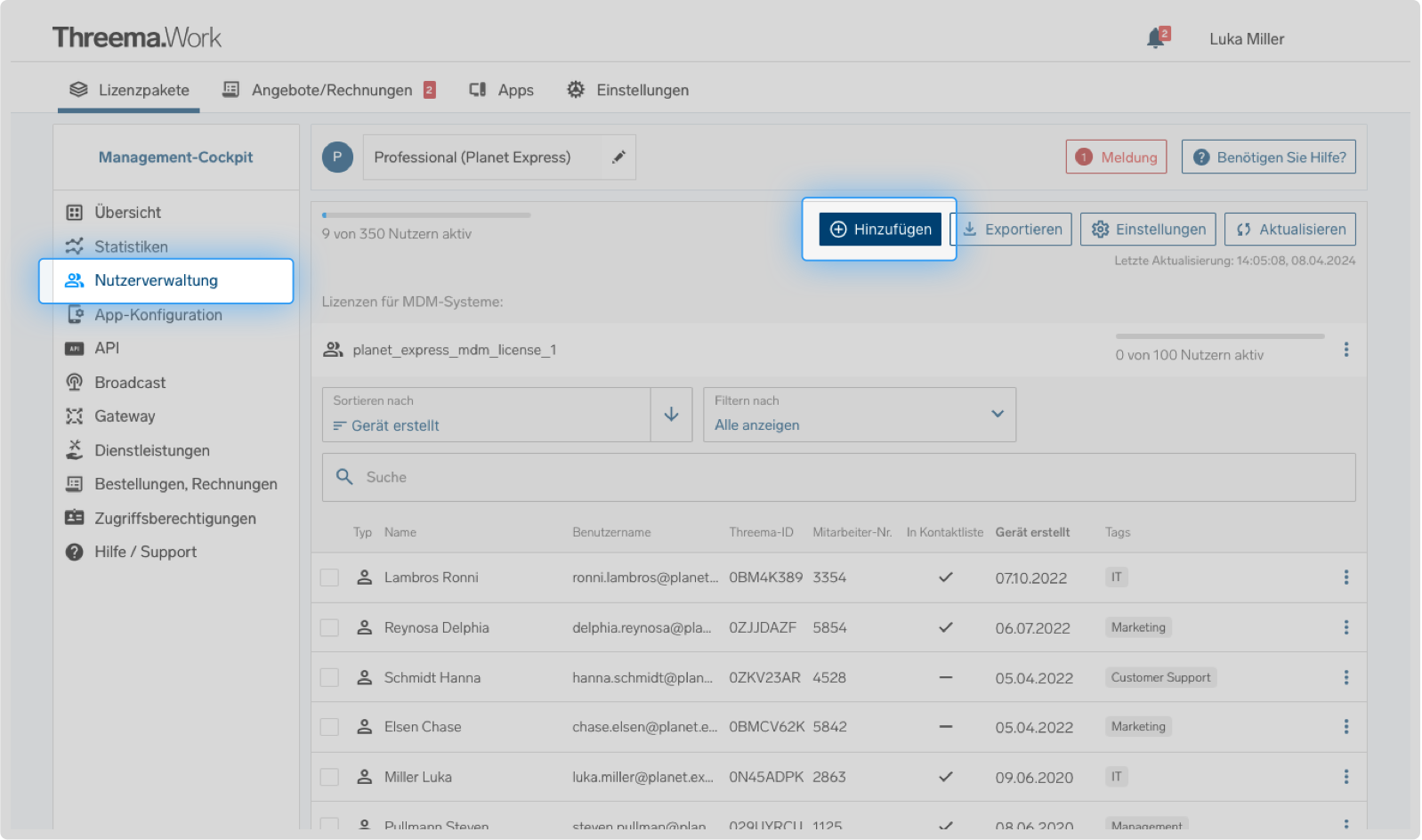The height and width of the screenshot is (840, 1422).
Task: Click the Statistiken chart icon
Action: [75, 246]
